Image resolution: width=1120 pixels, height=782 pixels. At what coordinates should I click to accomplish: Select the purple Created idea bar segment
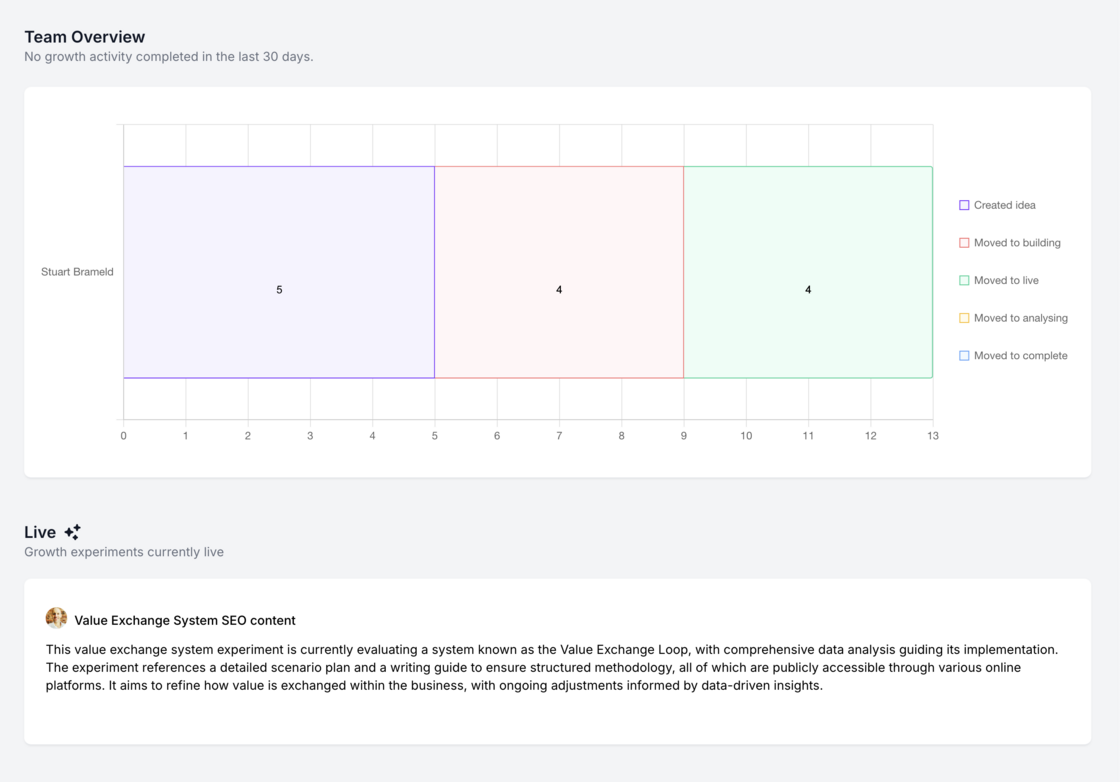[279, 272]
